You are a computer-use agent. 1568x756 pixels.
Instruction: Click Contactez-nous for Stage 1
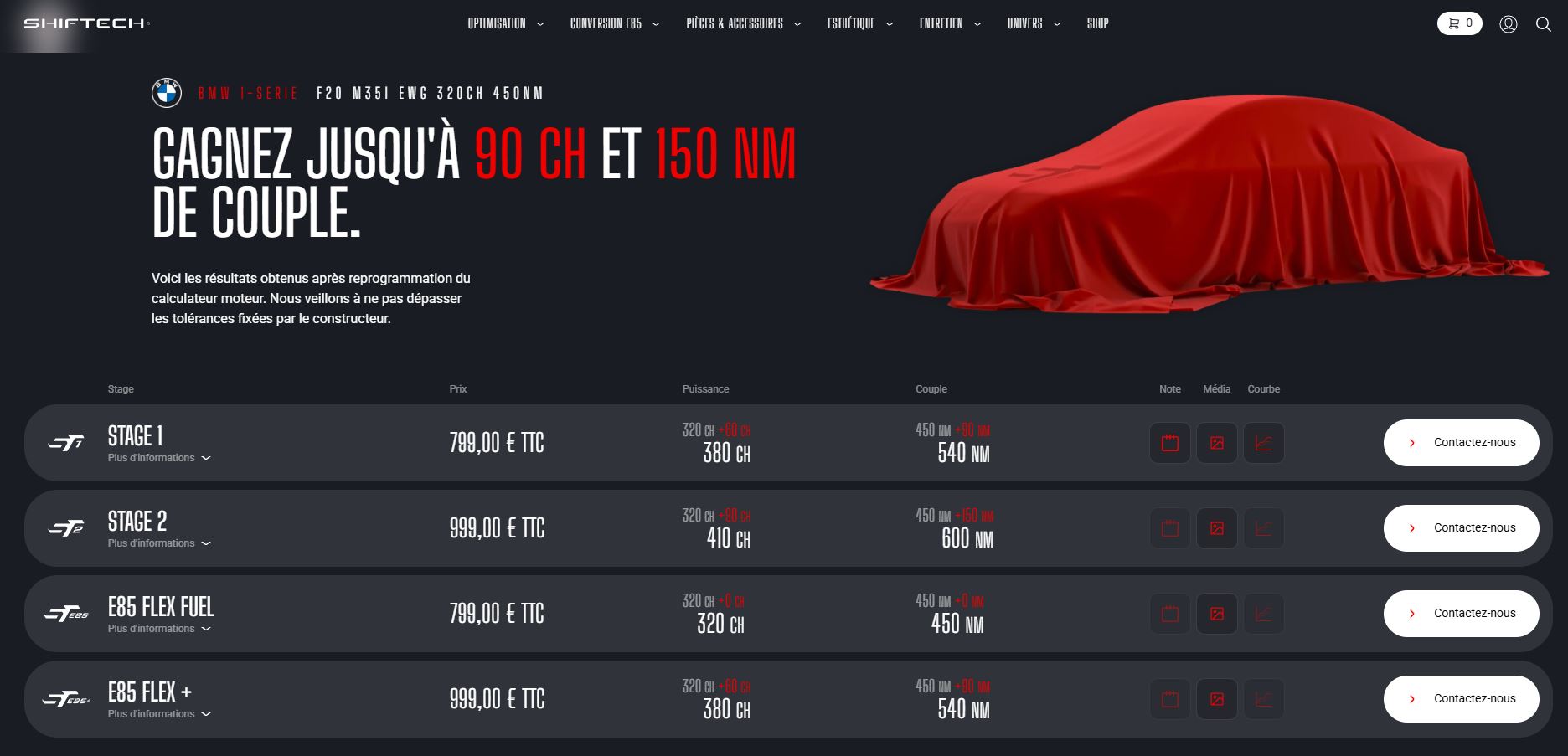[1462, 443]
